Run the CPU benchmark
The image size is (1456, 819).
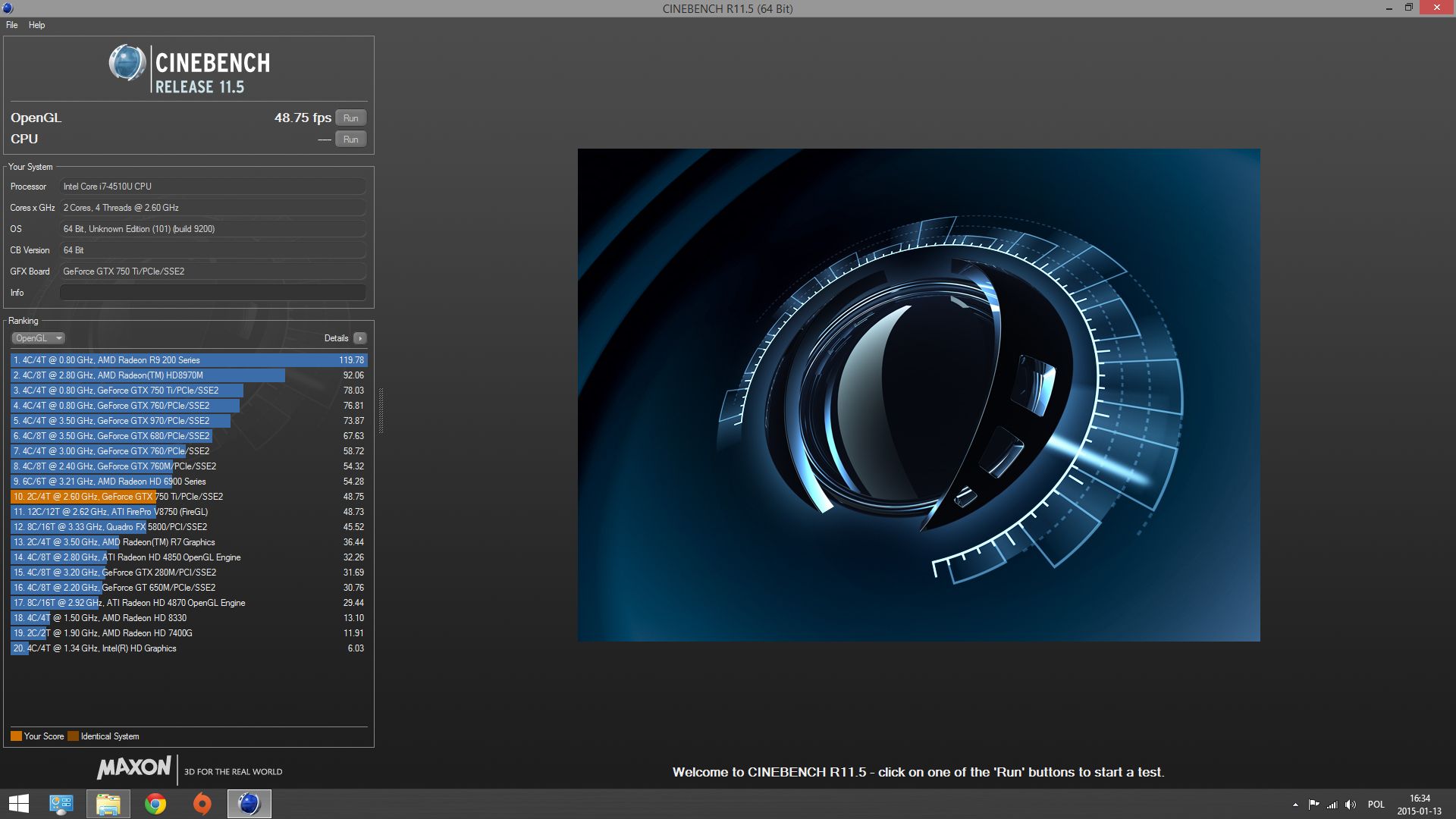tap(350, 140)
